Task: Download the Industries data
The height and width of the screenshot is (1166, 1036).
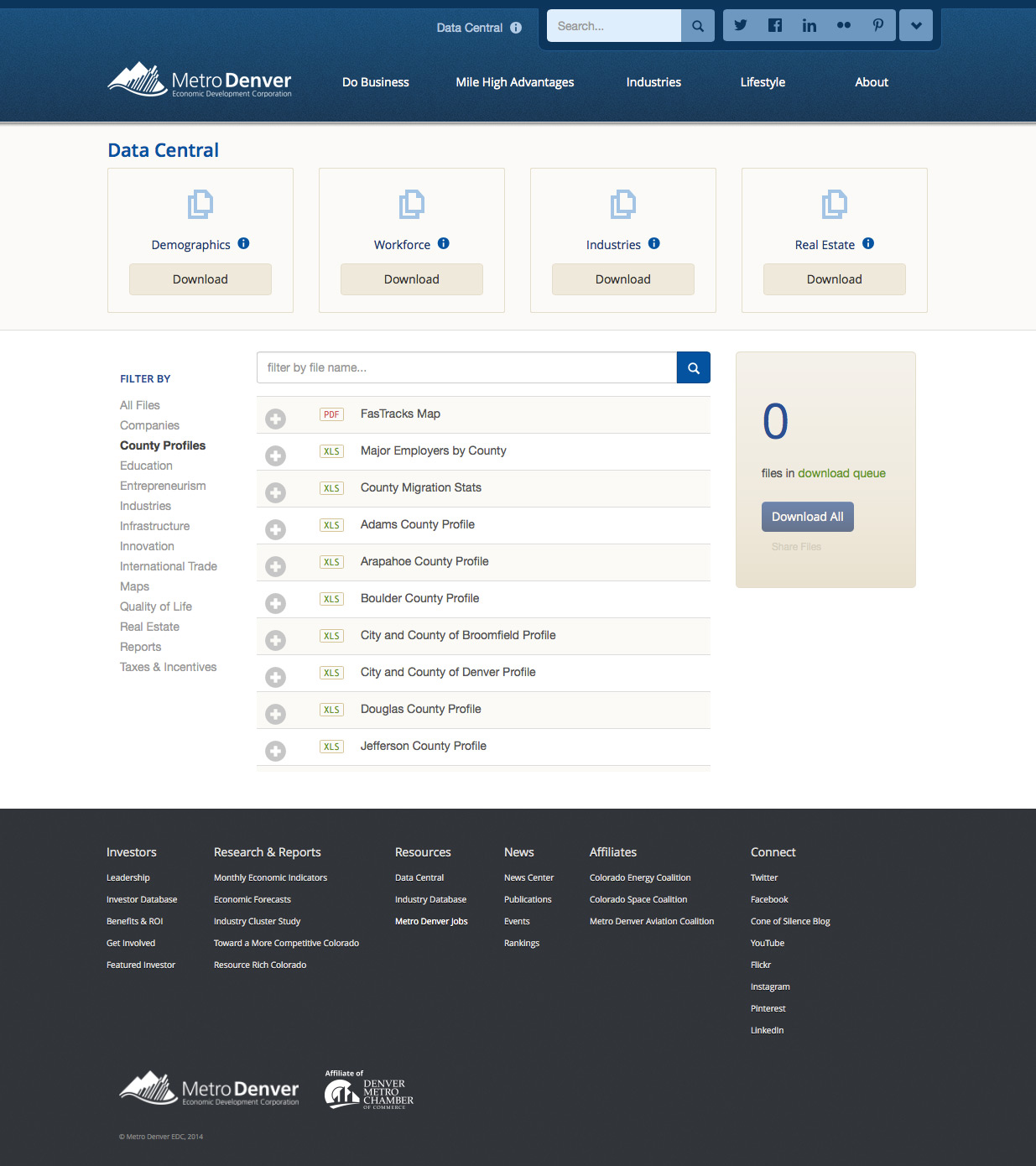Action: [x=623, y=279]
